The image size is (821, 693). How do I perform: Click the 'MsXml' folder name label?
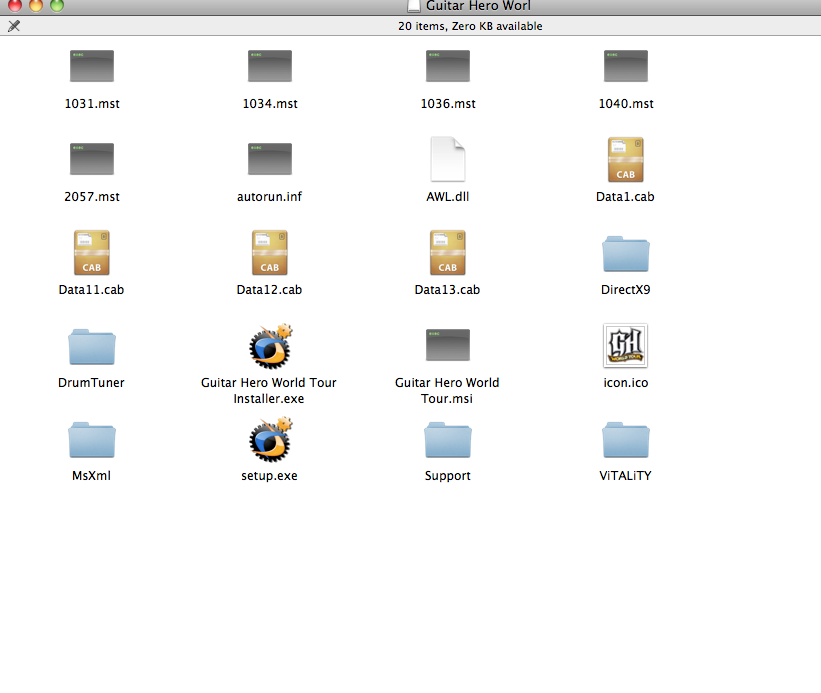click(x=92, y=476)
